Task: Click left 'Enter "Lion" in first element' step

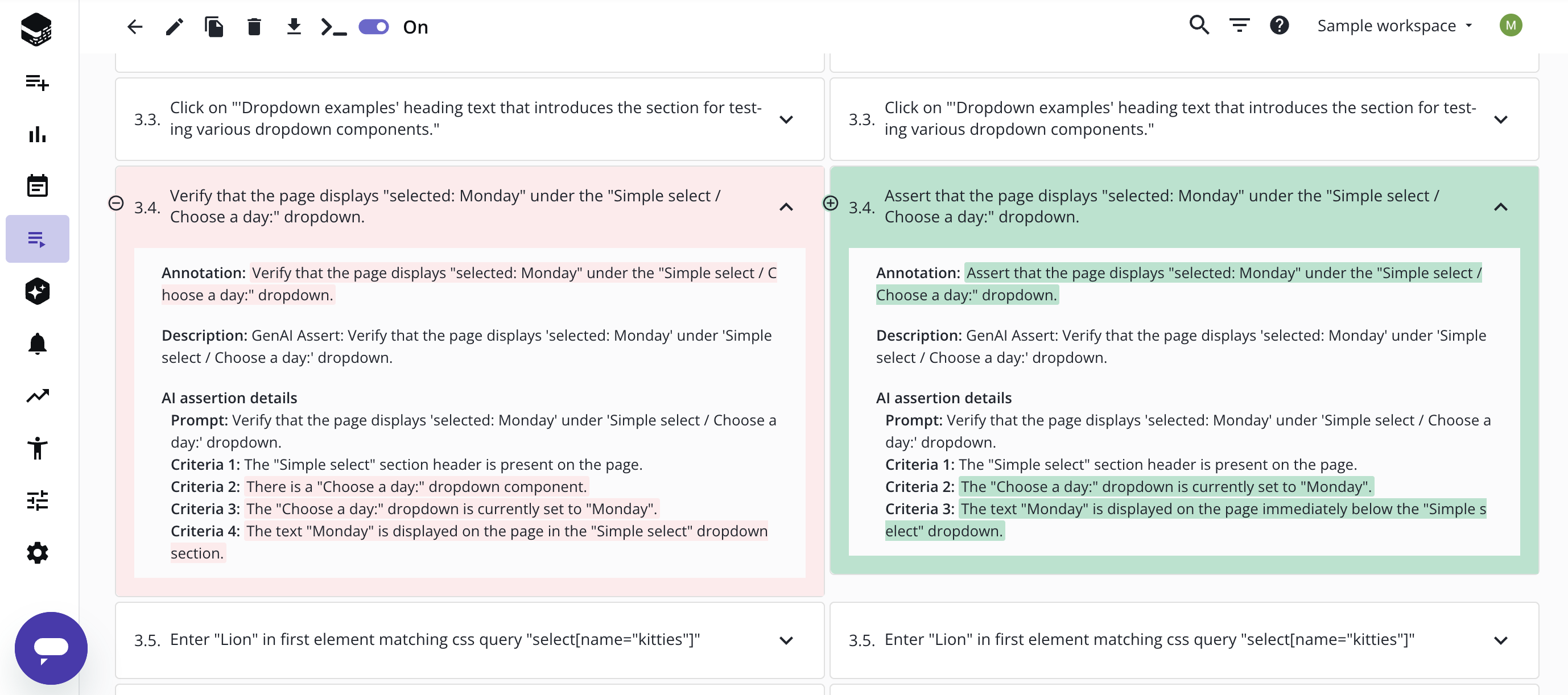Action: pyautogui.click(x=435, y=639)
